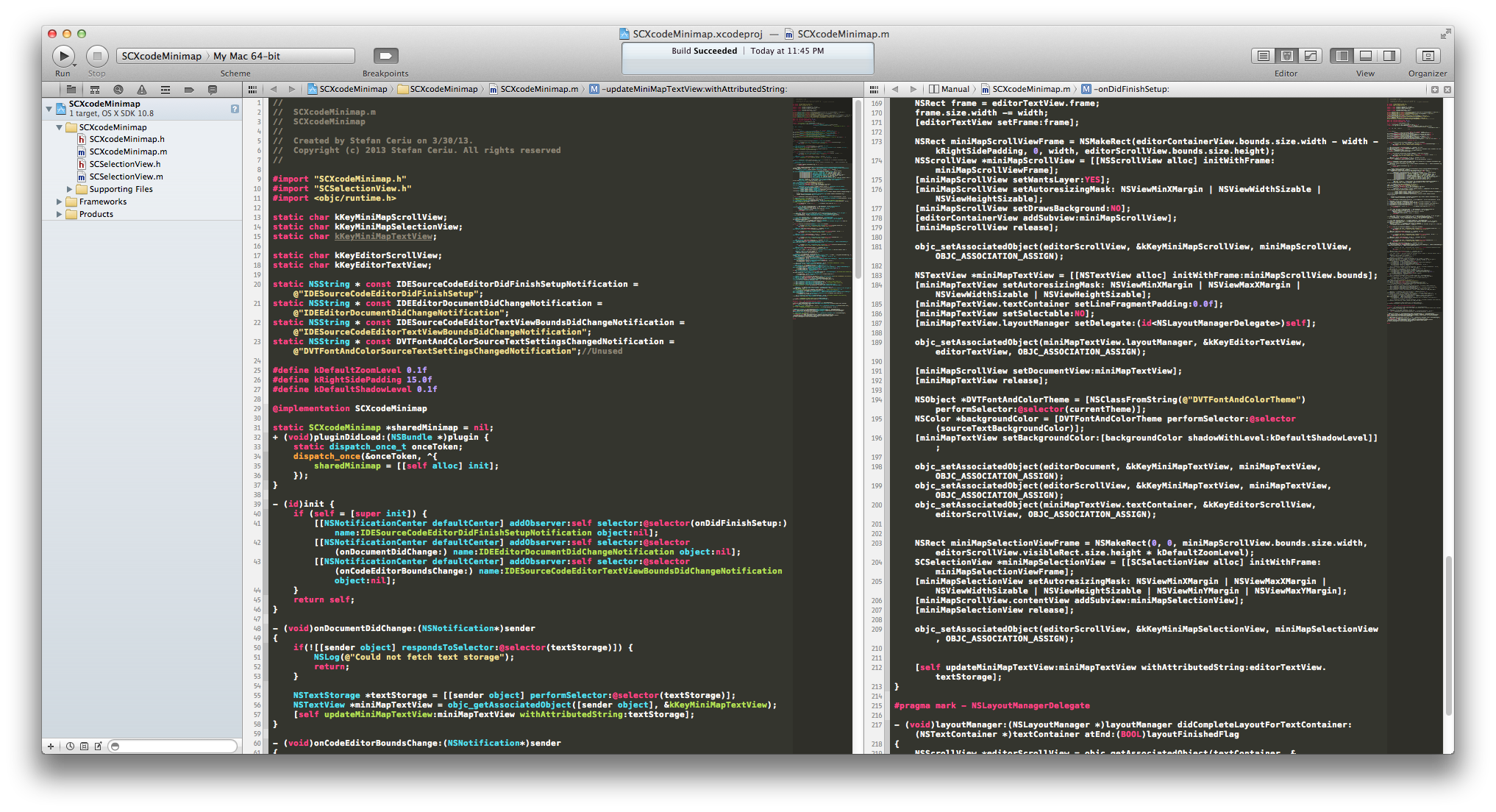Click SCXcodeMinimap project jump bar item
The image size is (1496, 812).
pos(347,89)
